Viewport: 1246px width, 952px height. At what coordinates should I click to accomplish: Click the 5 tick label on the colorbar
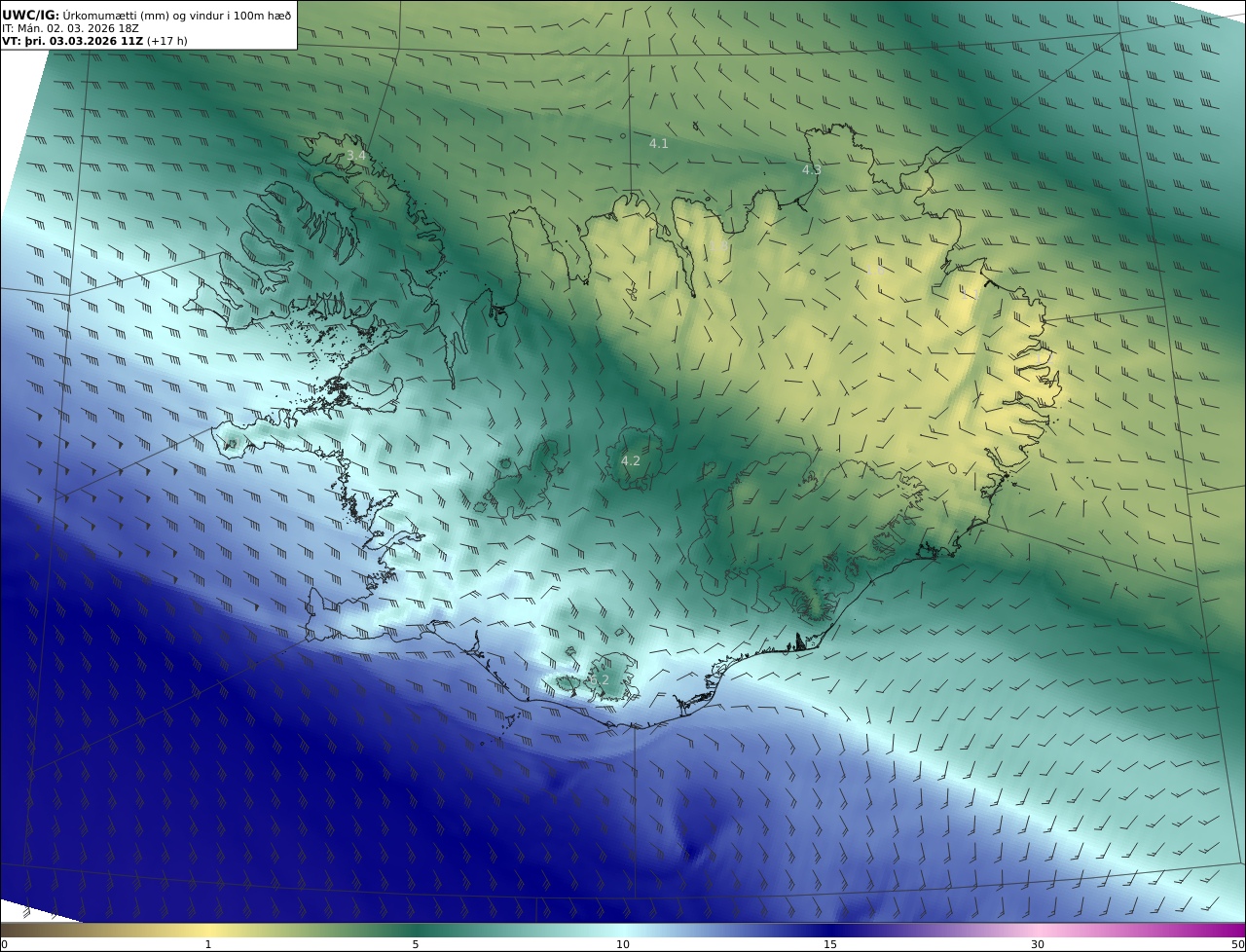[x=416, y=944]
